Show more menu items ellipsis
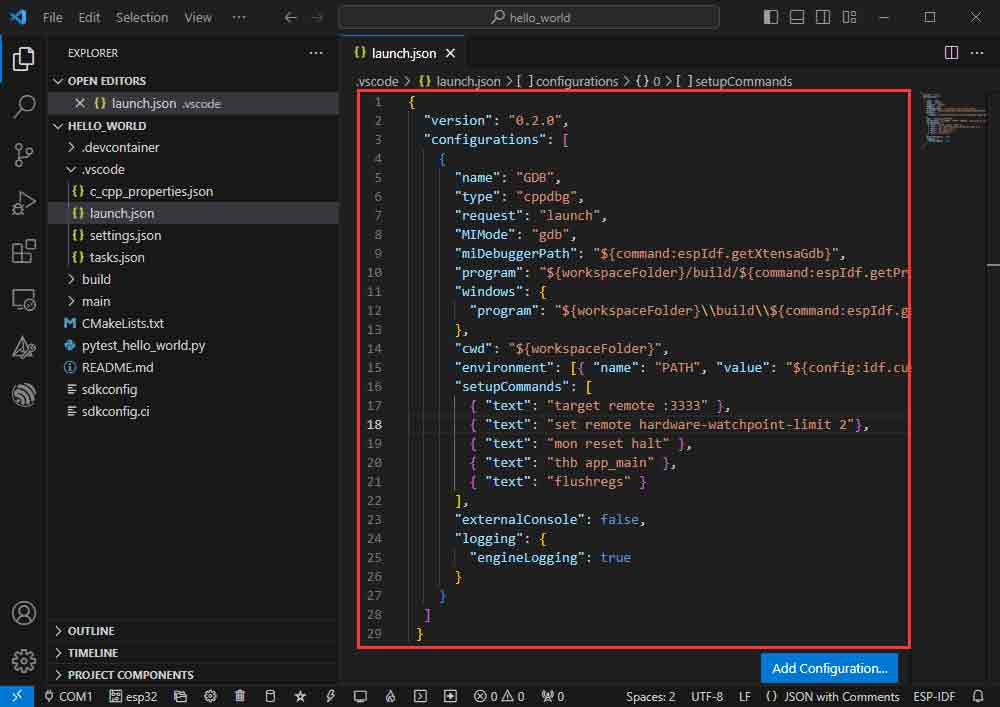 pos(239,17)
